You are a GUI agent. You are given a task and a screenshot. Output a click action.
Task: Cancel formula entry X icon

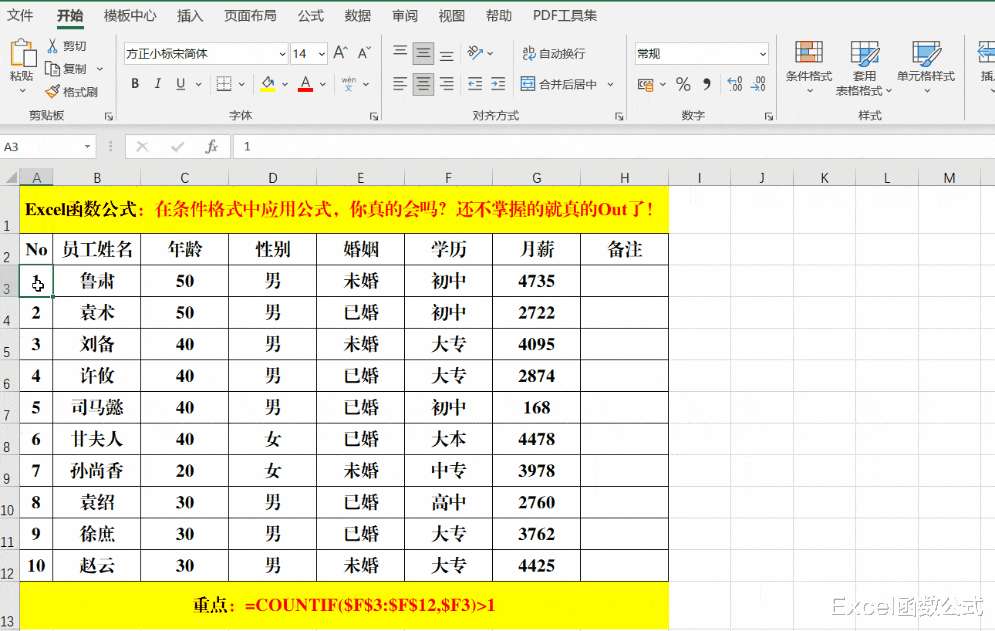click(x=142, y=147)
